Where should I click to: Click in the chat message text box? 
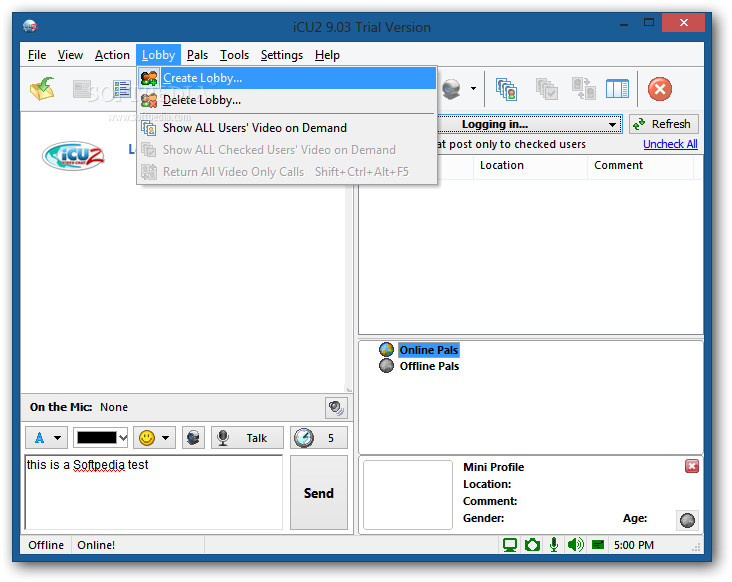click(x=154, y=492)
